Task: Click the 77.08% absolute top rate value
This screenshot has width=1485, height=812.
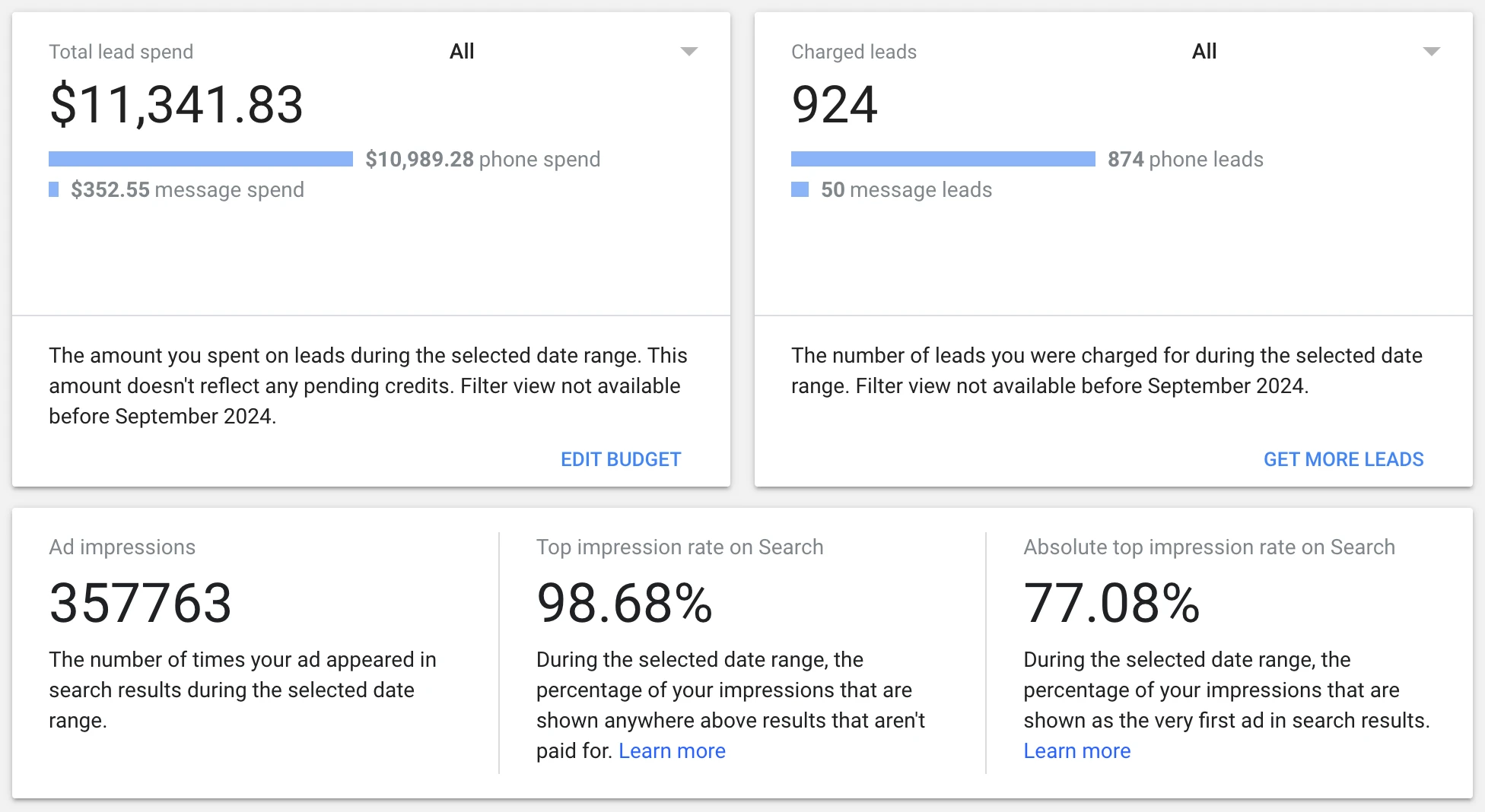Action: pos(1111,604)
